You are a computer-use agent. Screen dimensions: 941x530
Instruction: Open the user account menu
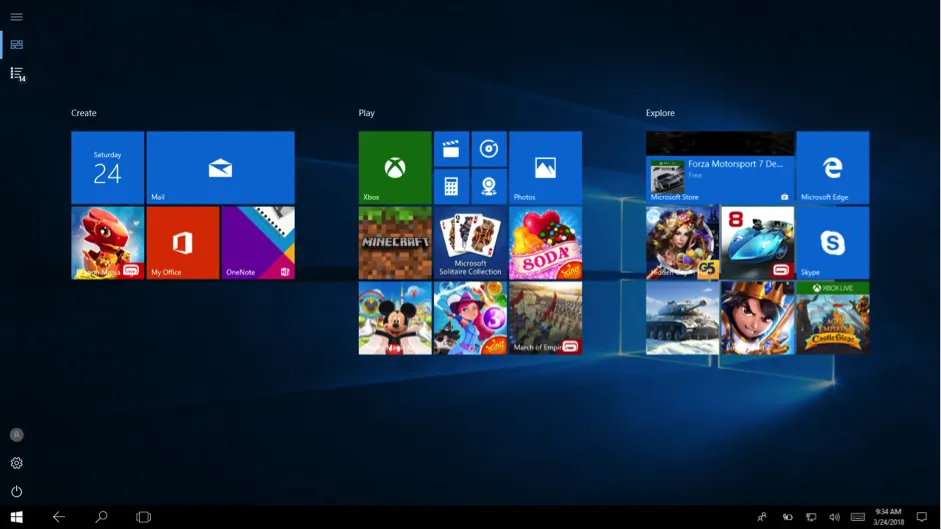tap(16, 435)
